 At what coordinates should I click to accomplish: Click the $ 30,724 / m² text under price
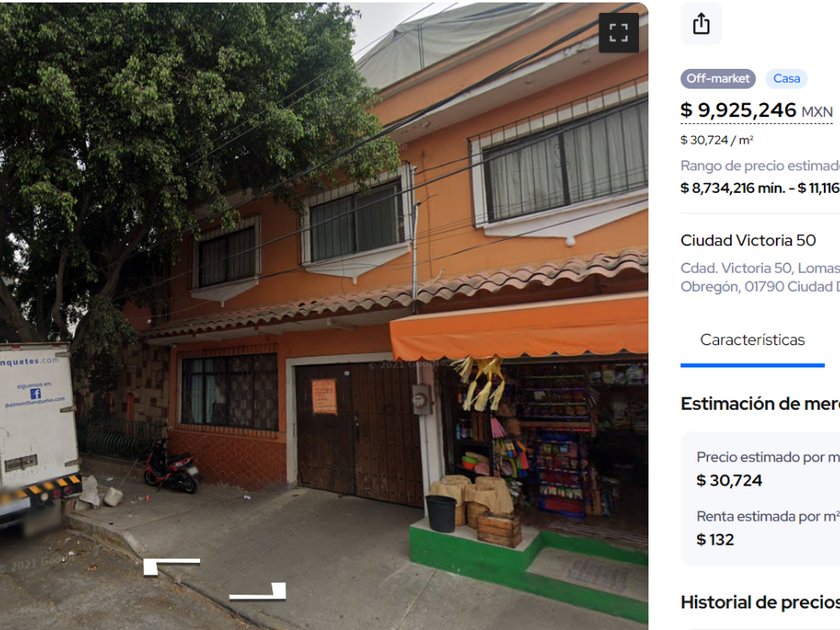pos(717,140)
